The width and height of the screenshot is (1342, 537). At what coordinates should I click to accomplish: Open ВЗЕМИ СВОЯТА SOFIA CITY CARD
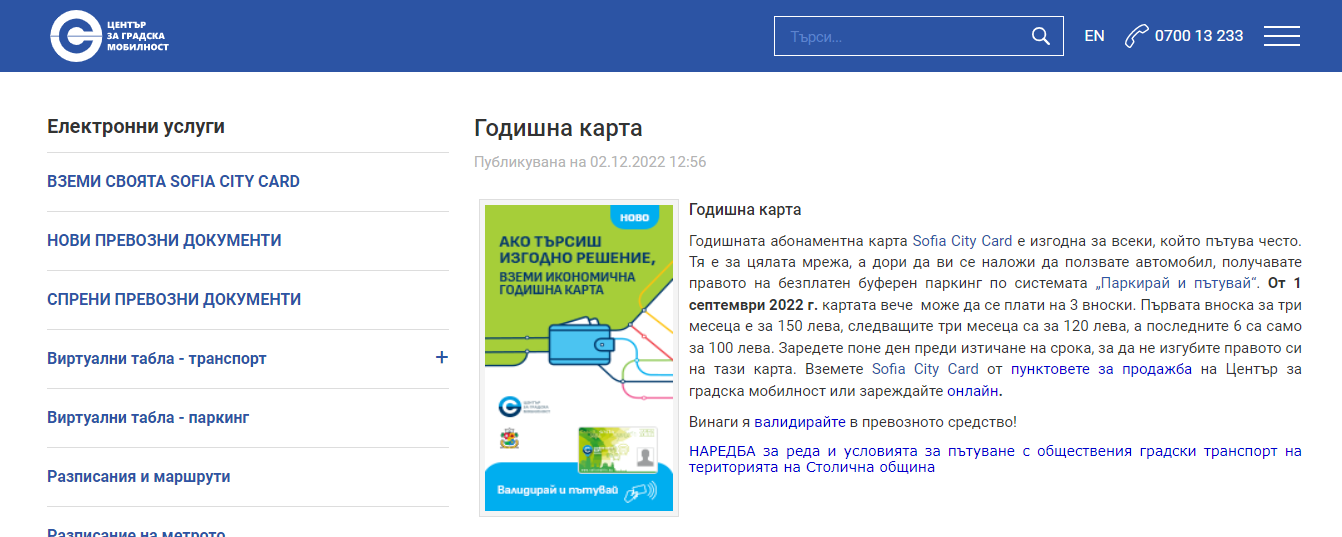coord(173,182)
